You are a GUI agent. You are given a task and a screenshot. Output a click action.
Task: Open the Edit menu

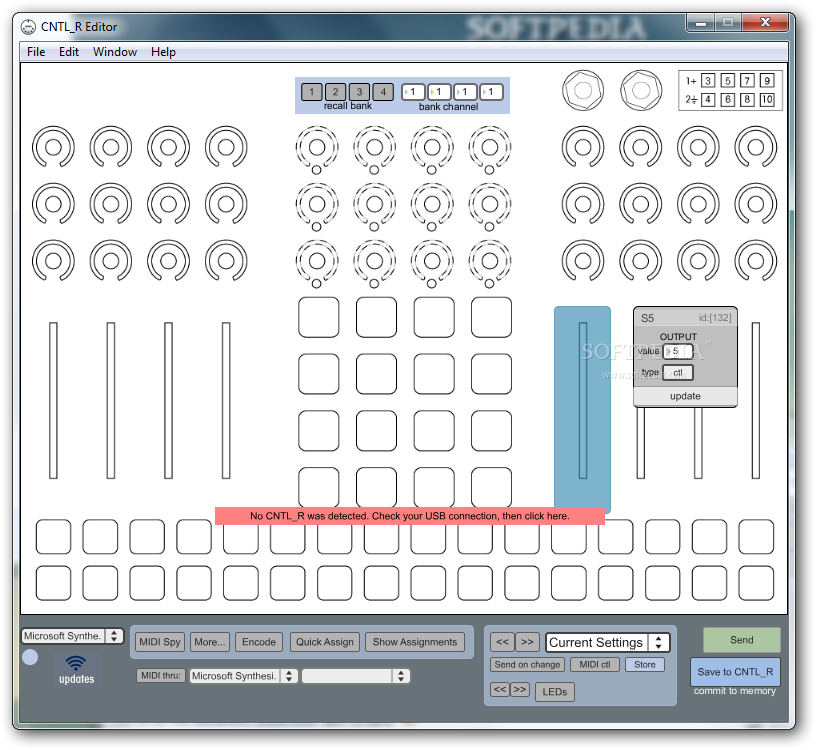69,52
